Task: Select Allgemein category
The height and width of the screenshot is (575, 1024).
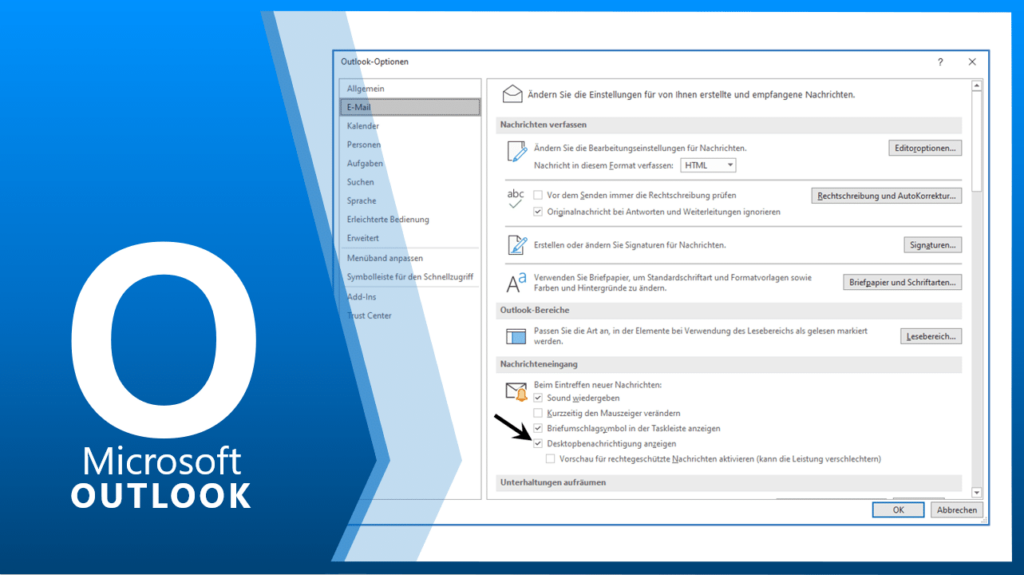Action: pos(410,88)
